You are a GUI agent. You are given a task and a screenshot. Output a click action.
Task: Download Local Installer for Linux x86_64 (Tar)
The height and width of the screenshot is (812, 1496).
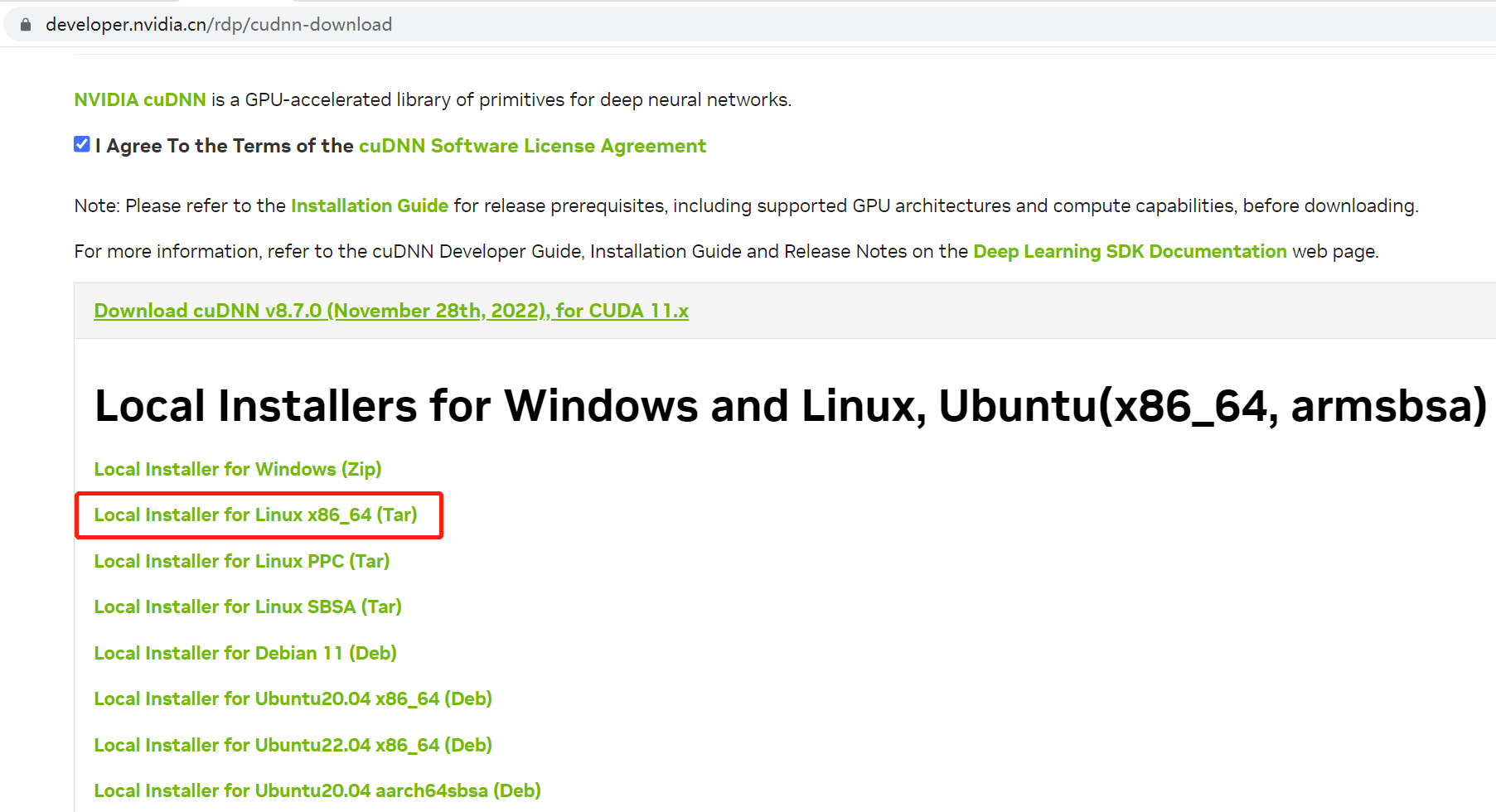pos(255,515)
